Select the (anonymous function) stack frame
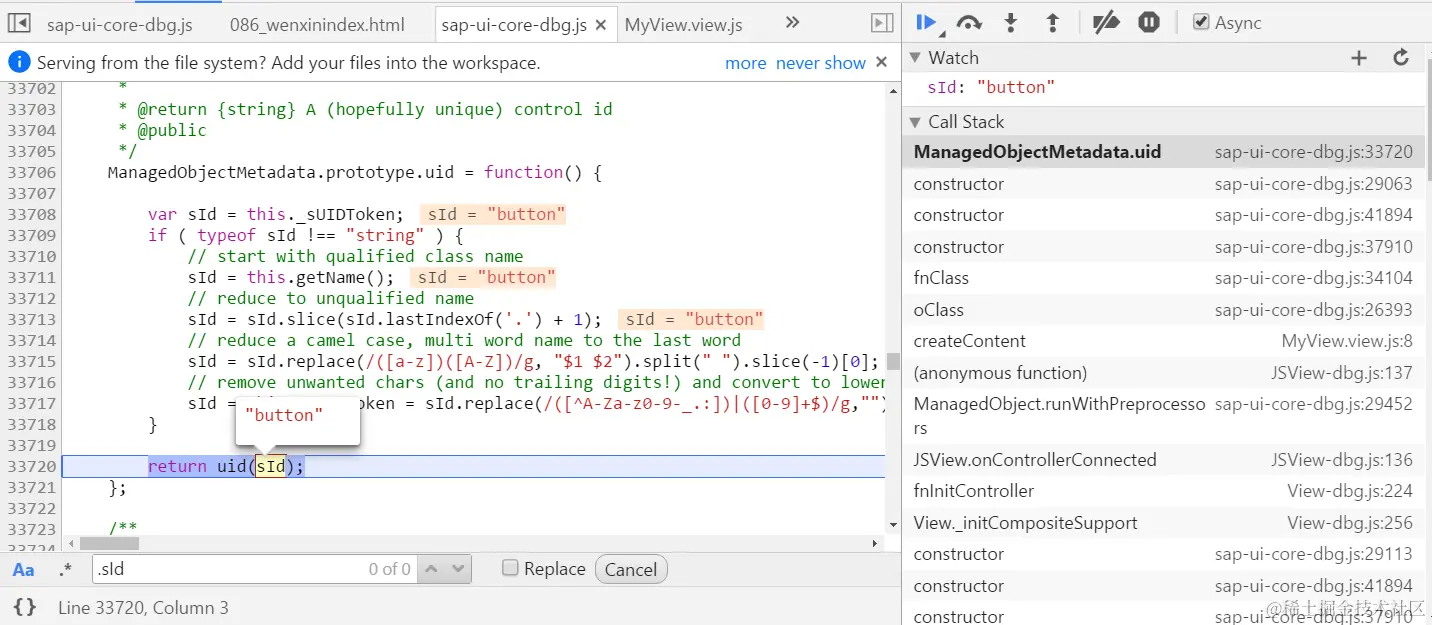 pos(1163,373)
